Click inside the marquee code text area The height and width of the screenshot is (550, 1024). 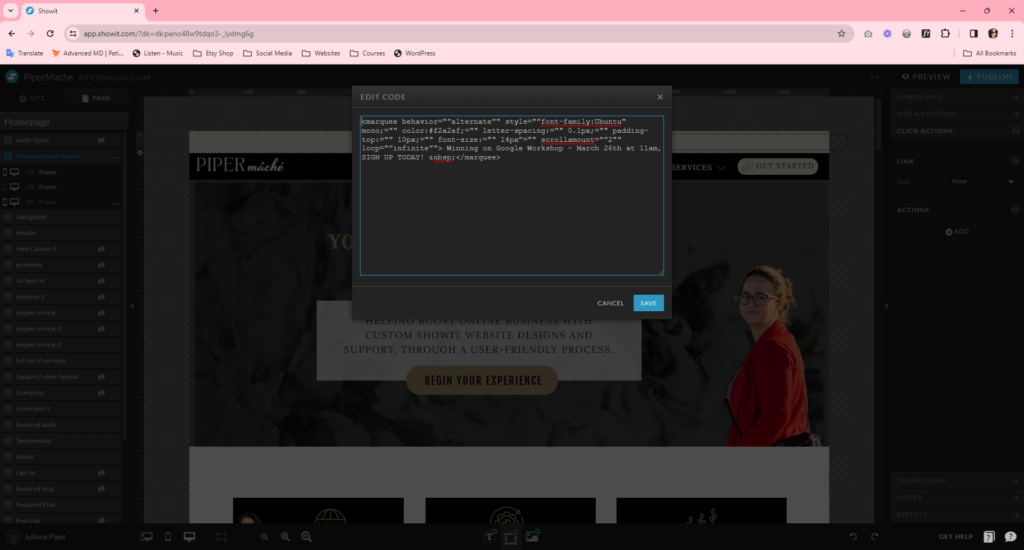[x=511, y=195]
